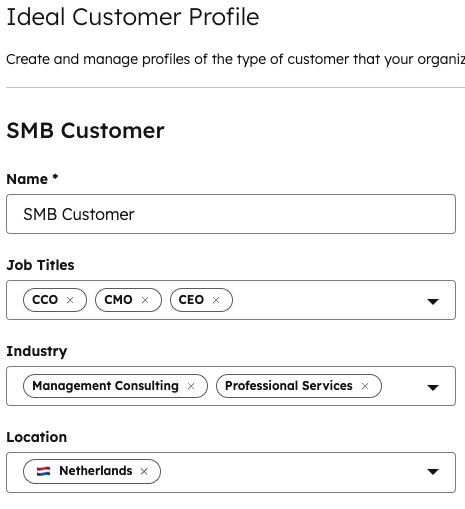Open the Industry dropdown arrow

click(433, 387)
